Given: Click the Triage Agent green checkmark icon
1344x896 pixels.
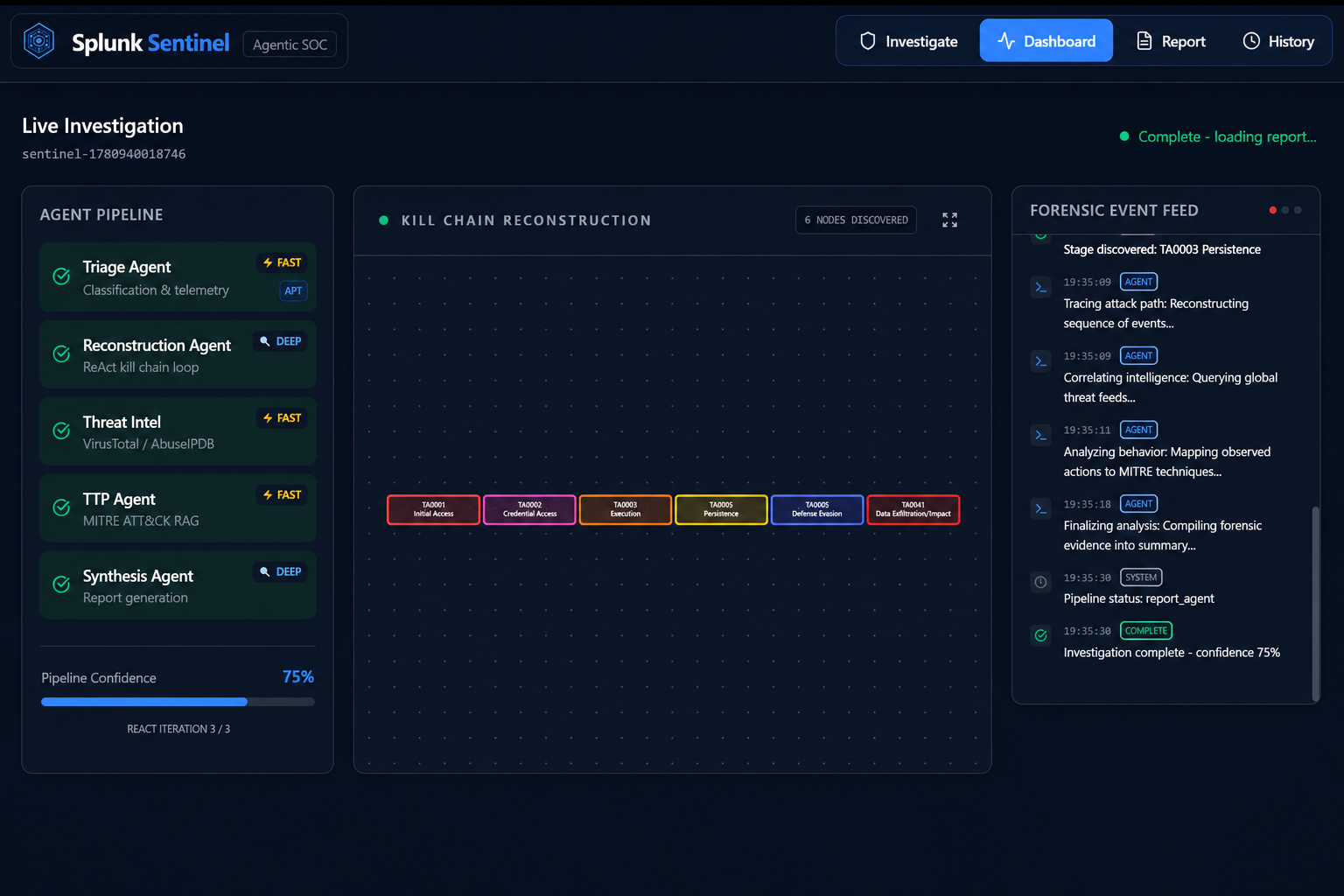Looking at the screenshot, I should pyautogui.click(x=61, y=276).
